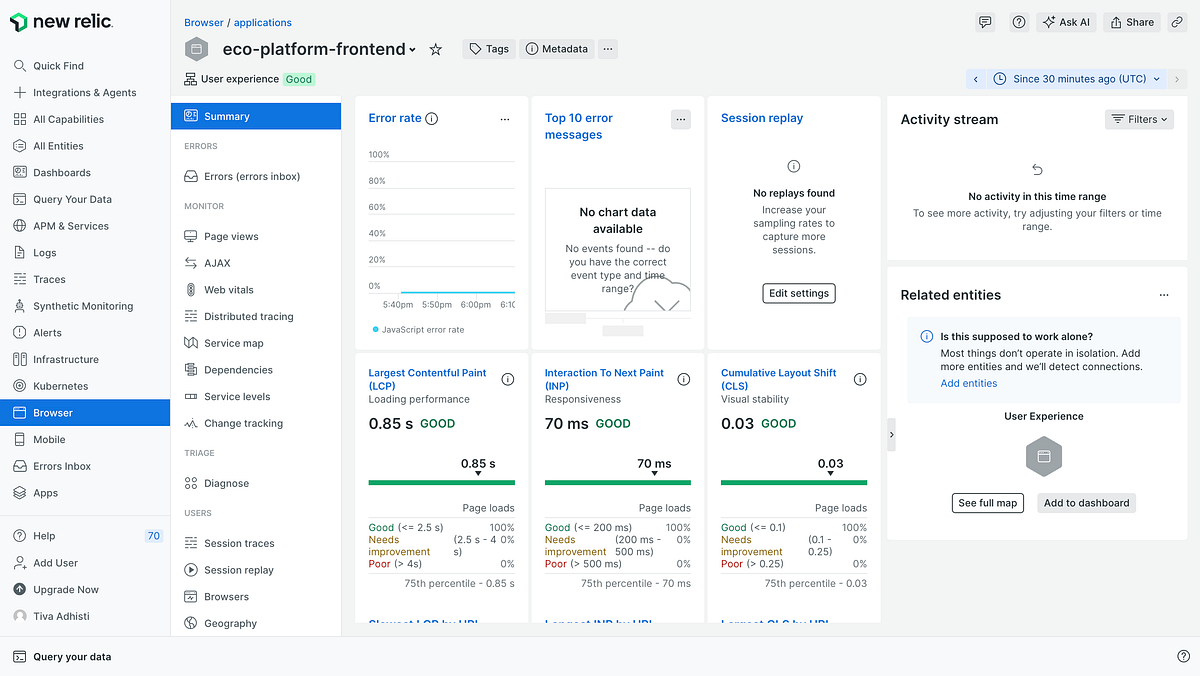Viewport: 1200px width, 676px height.
Task: Favorite the app with the star
Action: 435,48
